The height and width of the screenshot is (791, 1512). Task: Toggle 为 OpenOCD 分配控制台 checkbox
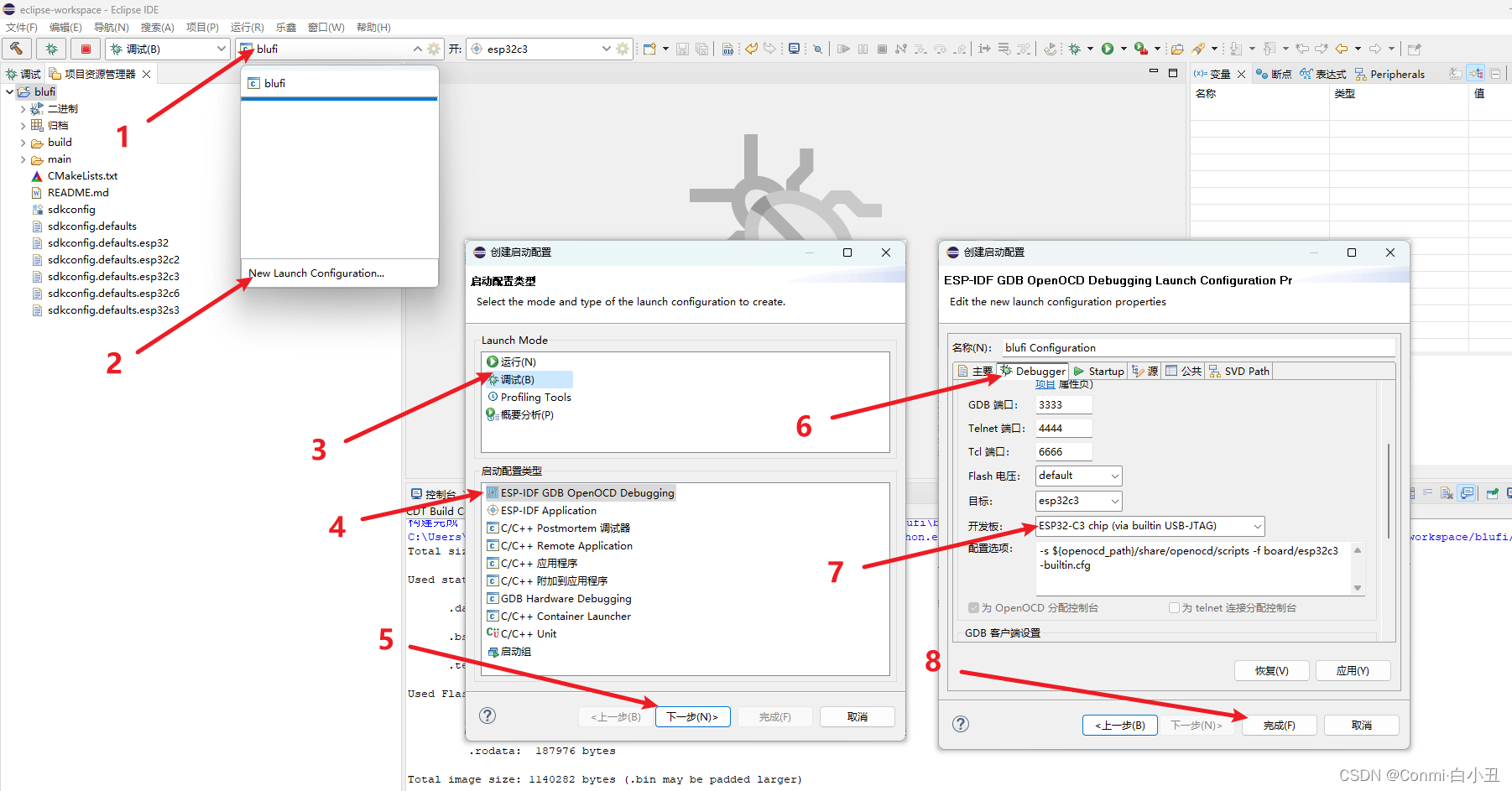973,608
